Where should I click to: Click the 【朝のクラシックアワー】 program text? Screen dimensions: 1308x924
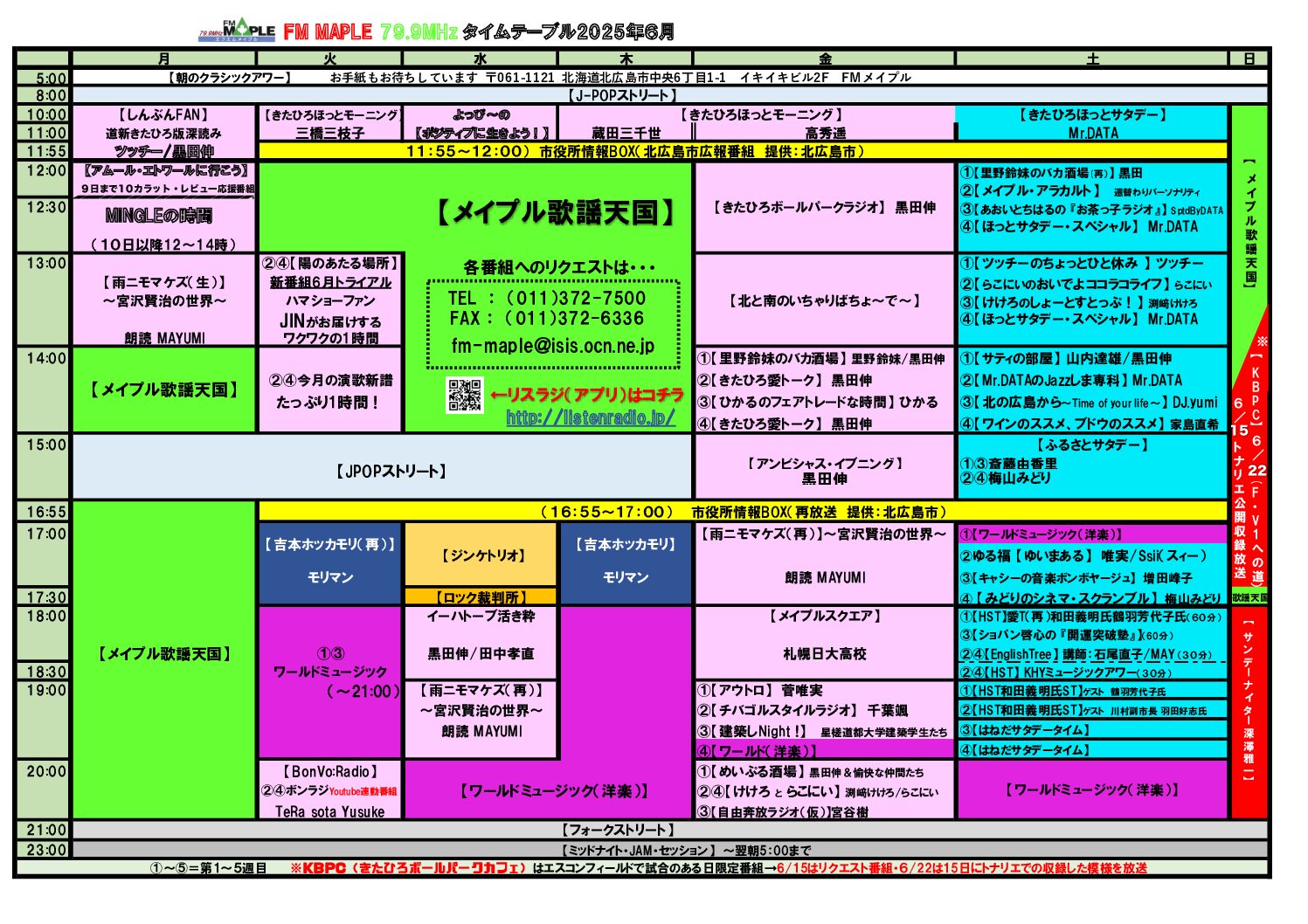click(x=229, y=78)
